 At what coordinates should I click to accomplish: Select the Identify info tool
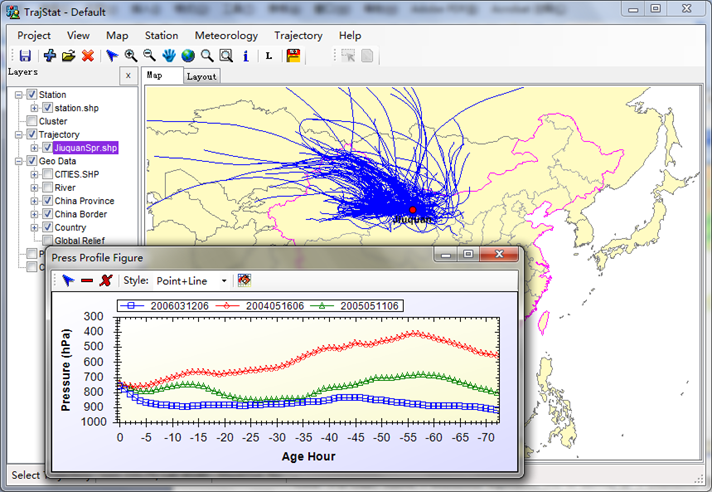245,56
